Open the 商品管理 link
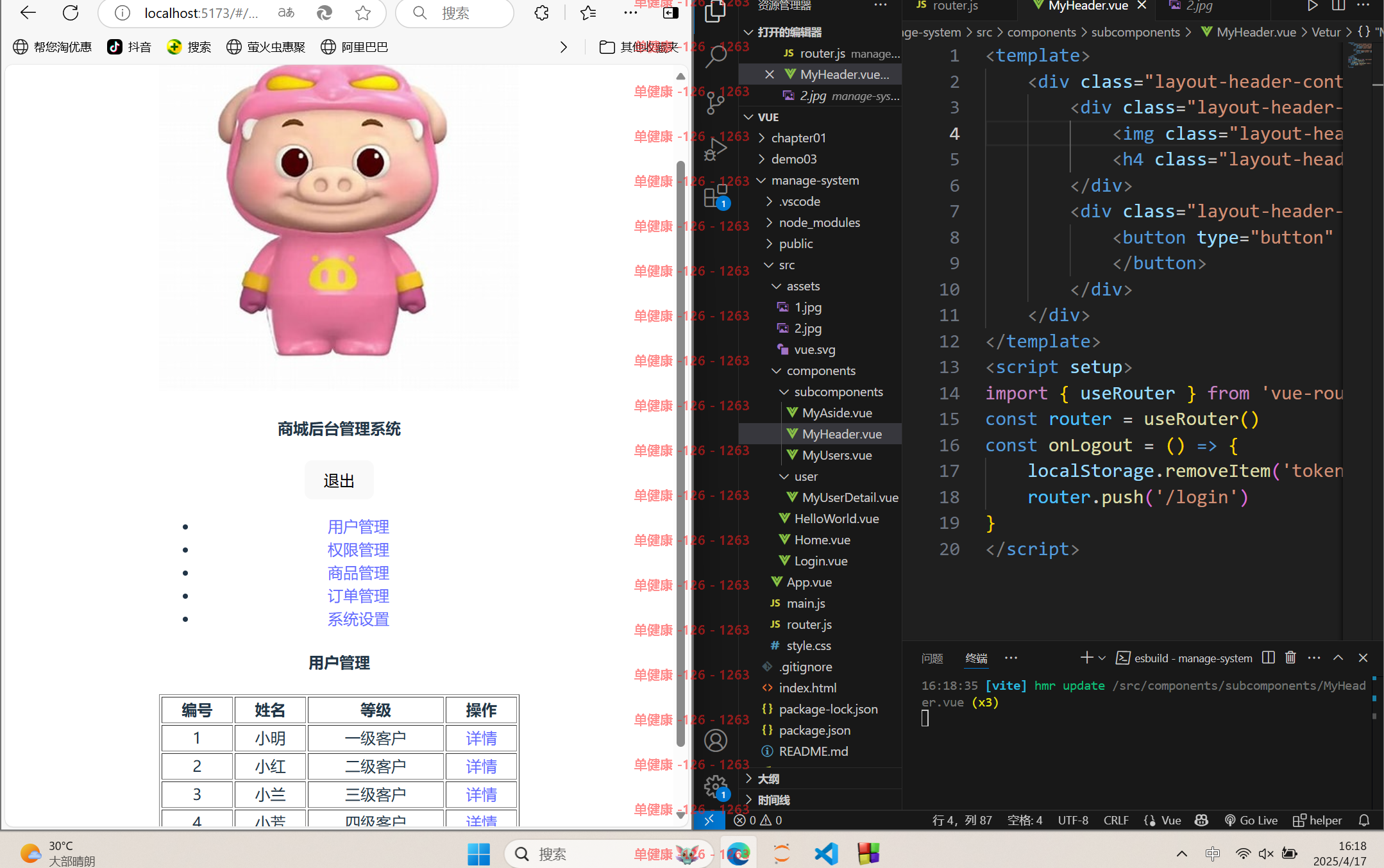This screenshot has height=868, width=1384. tap(358, 573)
